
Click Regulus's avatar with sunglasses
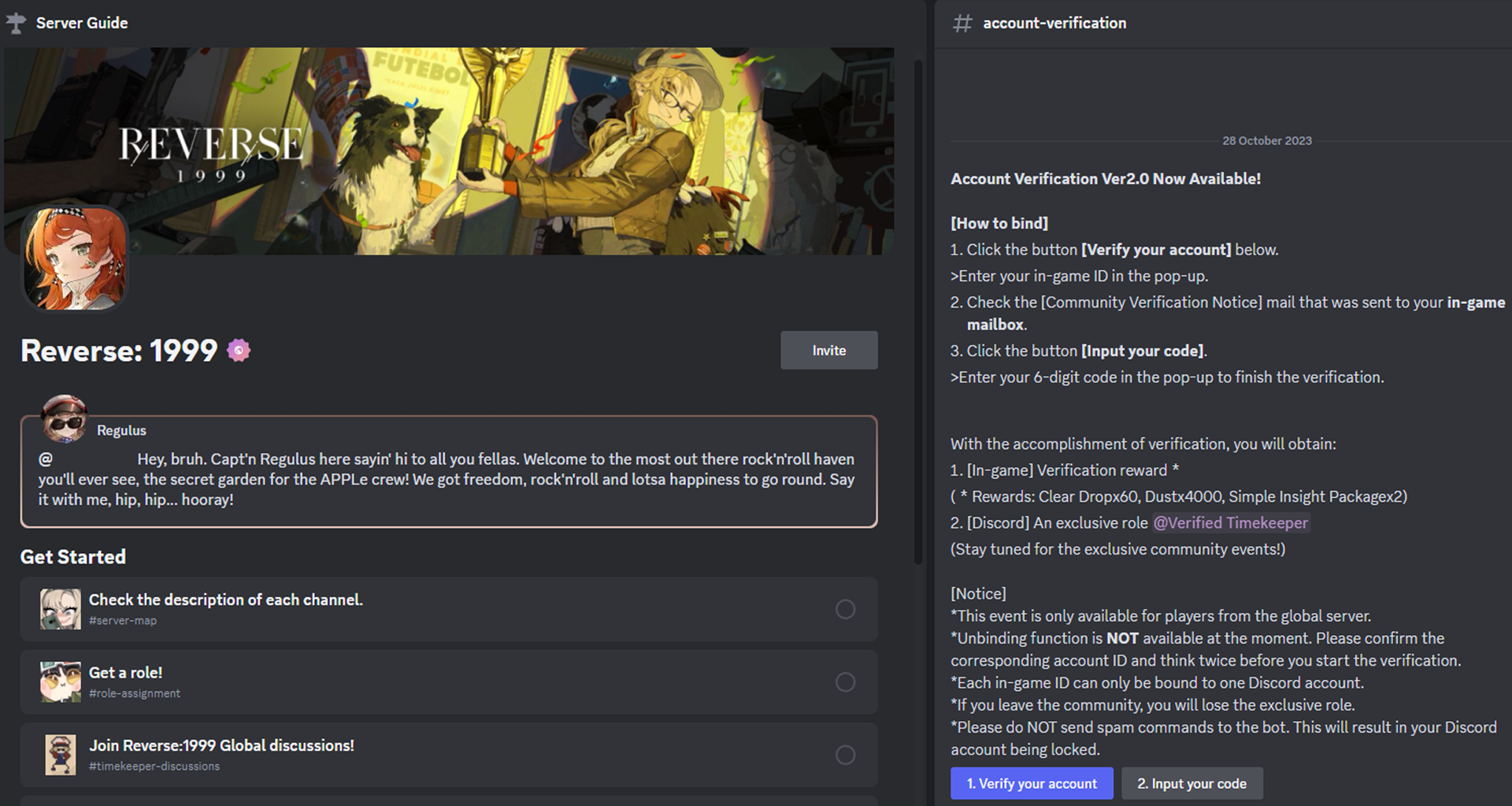[x=64, y=419]
